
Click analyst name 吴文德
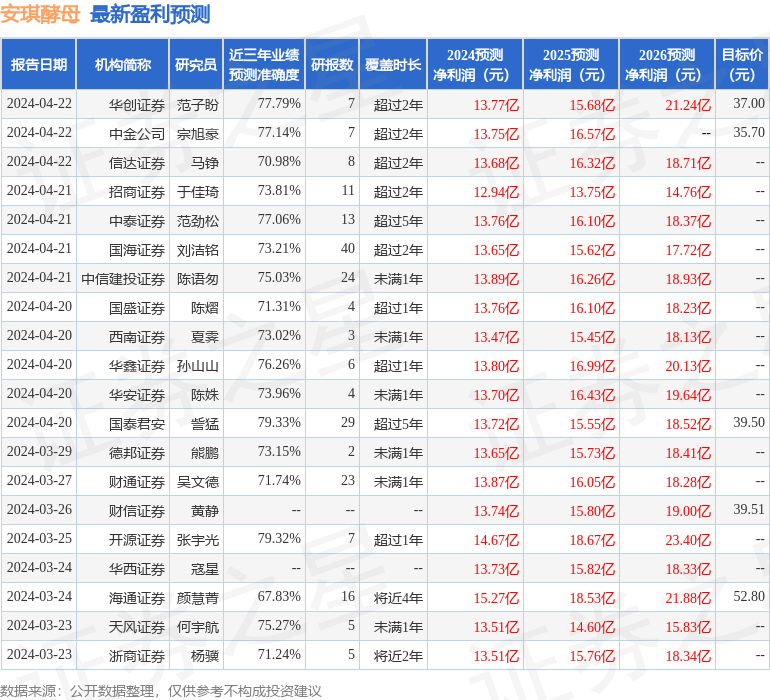point(197,481)
